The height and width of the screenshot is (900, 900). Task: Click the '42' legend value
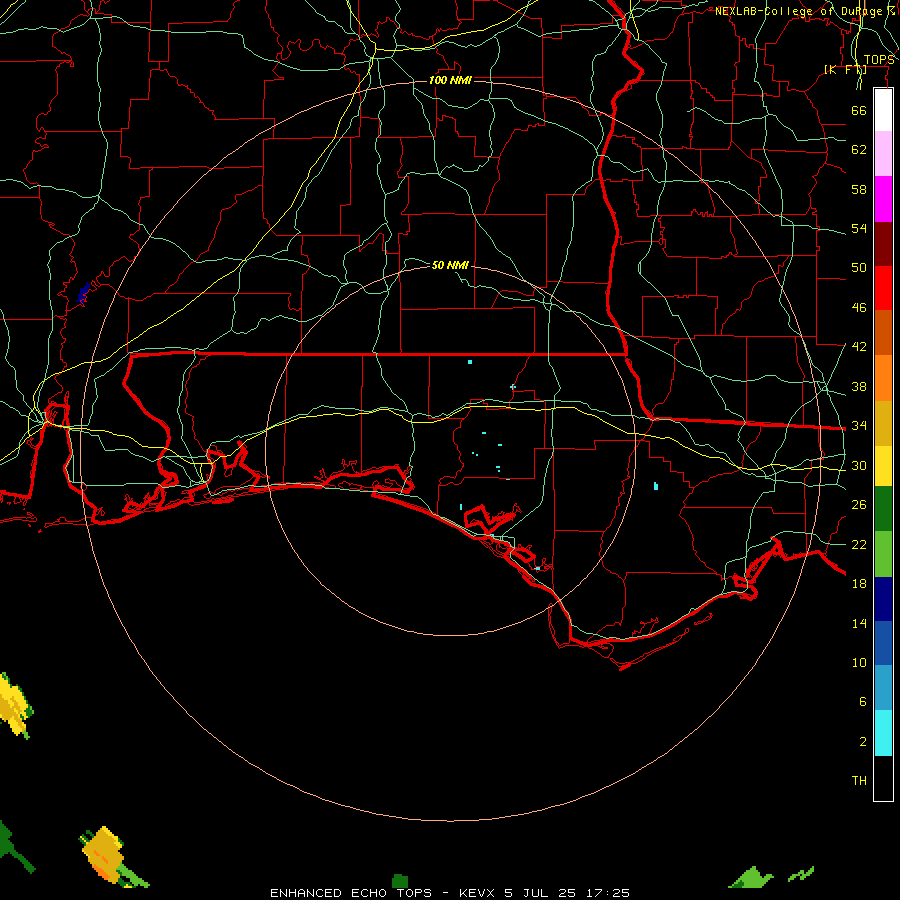pos(859,346)
